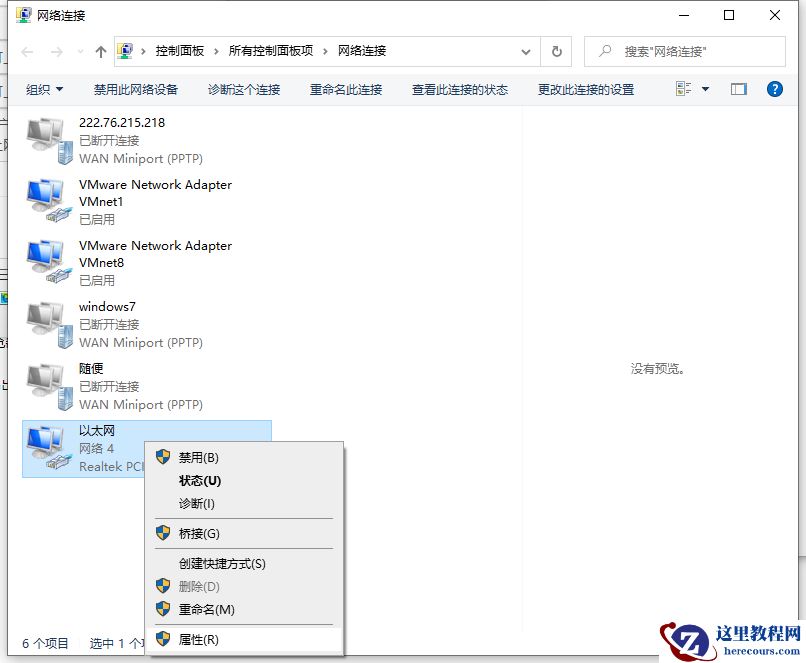Click the windows7 VPN connection icon
The width and height of the screenshot is (806, 663).
pyautogui.click(x=45, y=322)
